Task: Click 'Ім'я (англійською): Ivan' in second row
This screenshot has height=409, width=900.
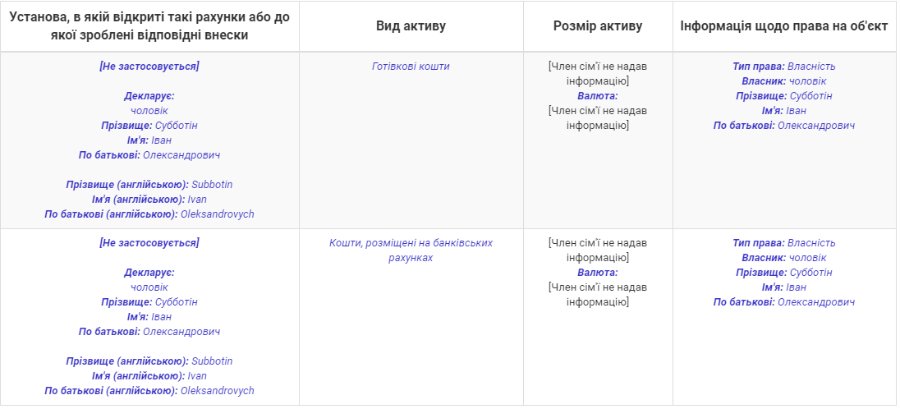Action: click(149, 376)
